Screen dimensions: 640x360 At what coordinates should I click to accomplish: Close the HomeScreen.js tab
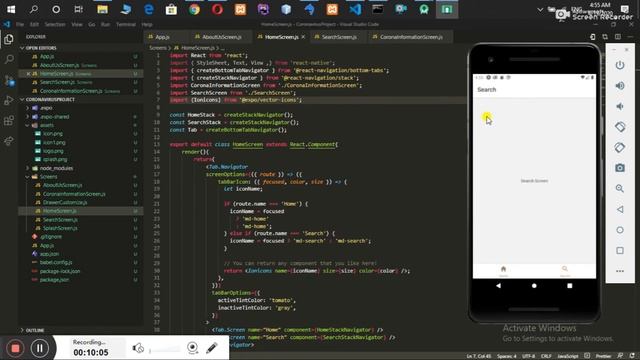[303, 37]
